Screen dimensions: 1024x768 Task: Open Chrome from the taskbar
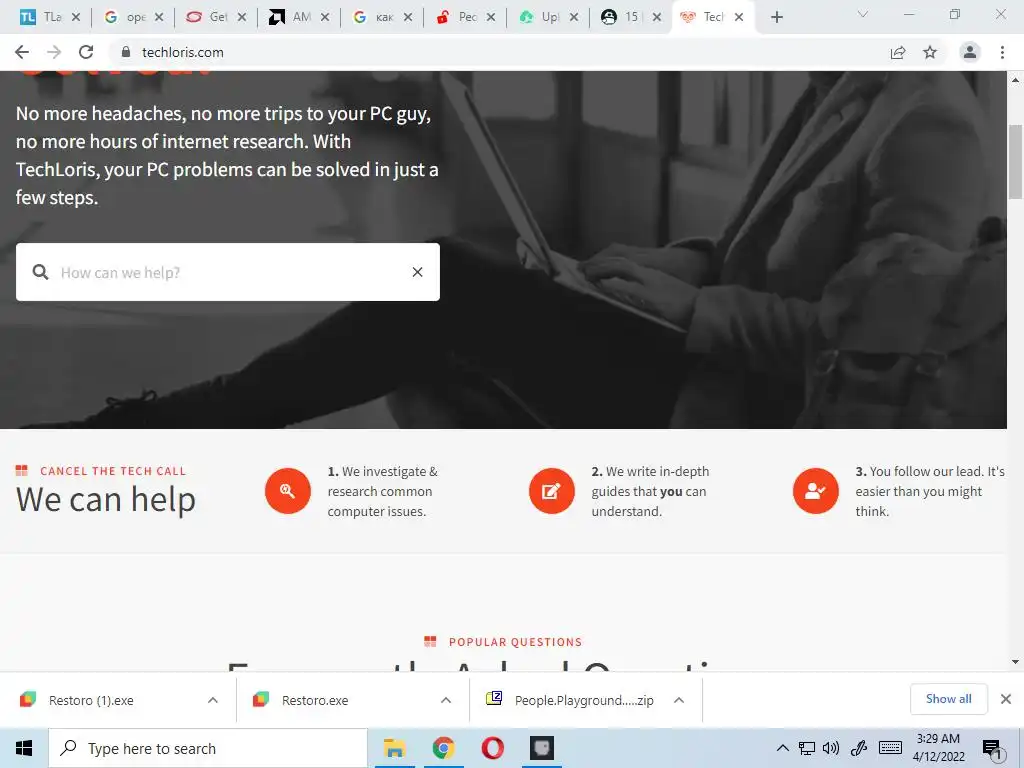point(443,748)
